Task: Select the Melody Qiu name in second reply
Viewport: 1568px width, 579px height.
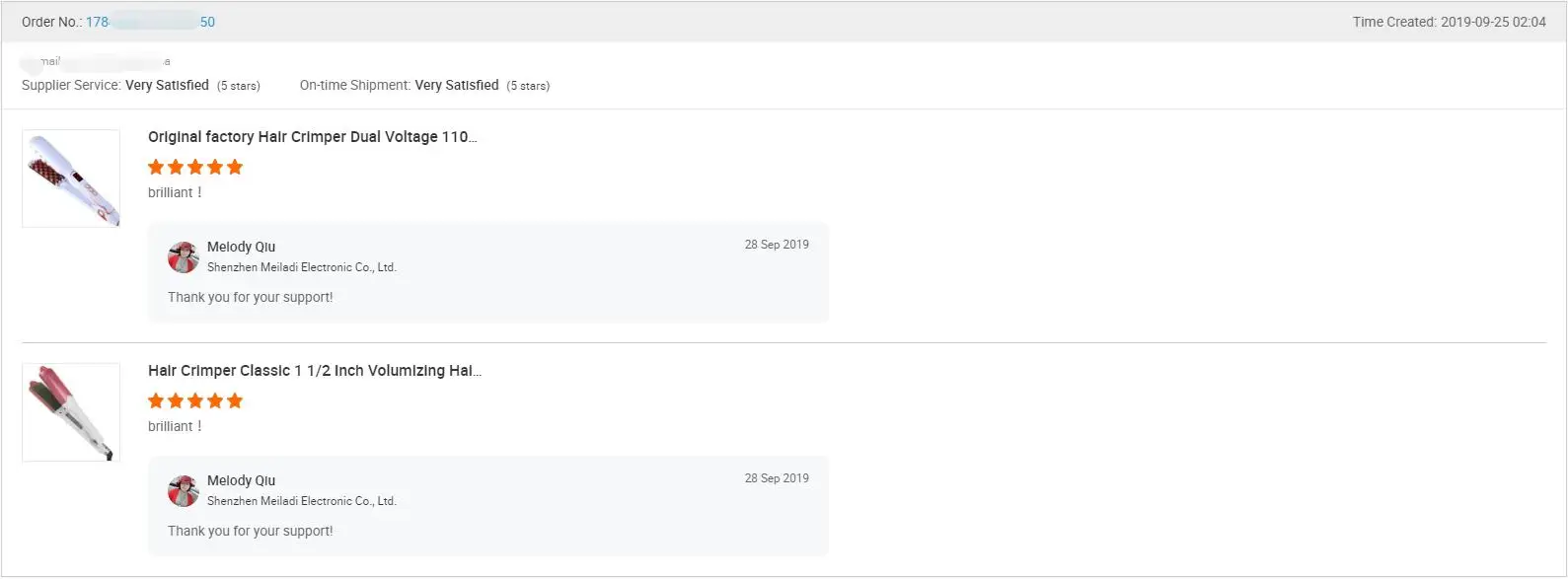Action: tap(241, 480)
